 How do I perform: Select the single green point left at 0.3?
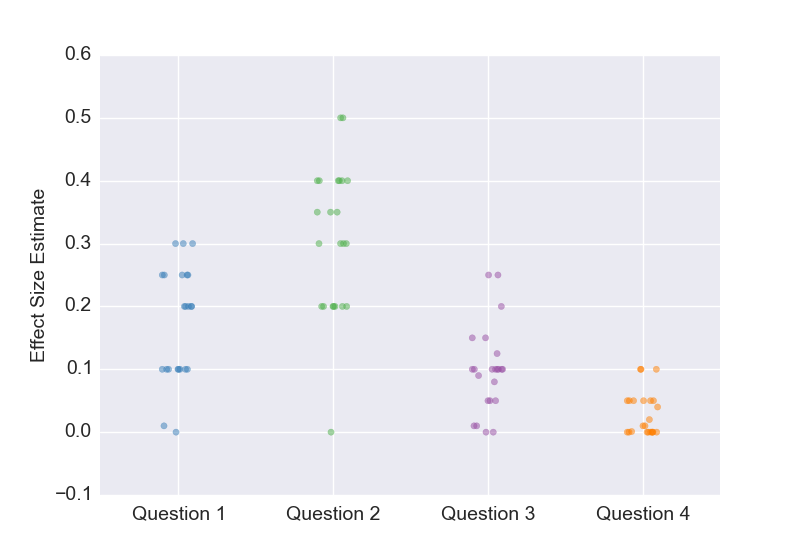point(319,244)
